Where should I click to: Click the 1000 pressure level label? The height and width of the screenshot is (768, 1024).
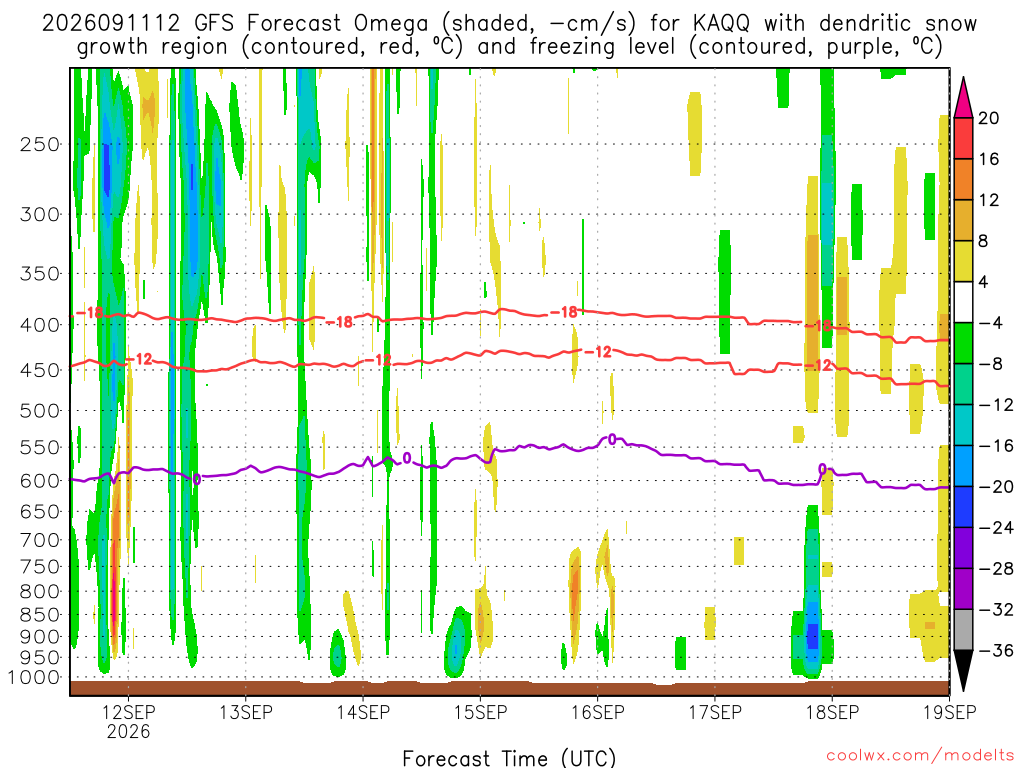(35, 678)
